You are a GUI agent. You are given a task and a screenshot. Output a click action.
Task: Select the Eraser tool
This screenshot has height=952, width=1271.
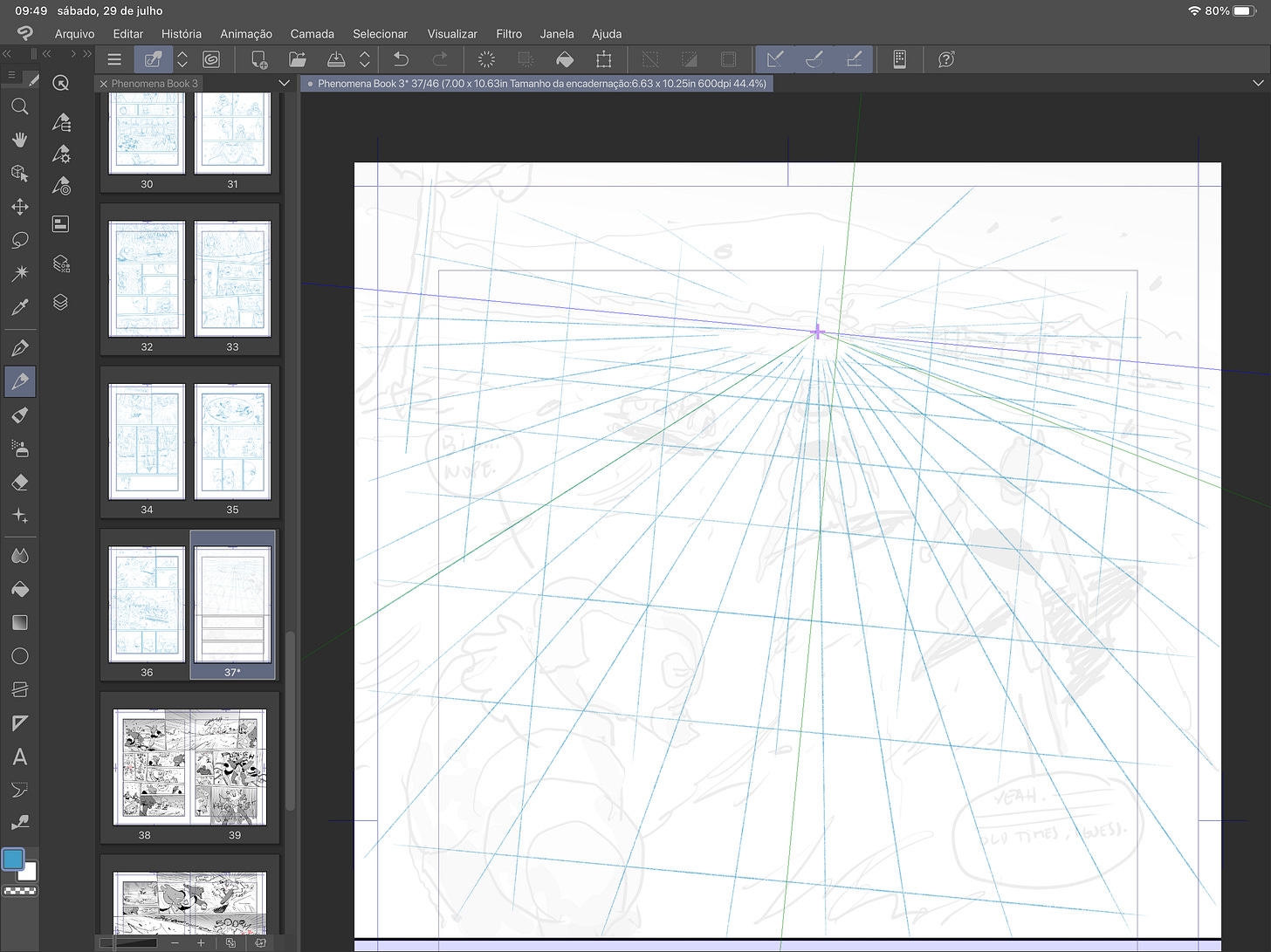[19, 483]
